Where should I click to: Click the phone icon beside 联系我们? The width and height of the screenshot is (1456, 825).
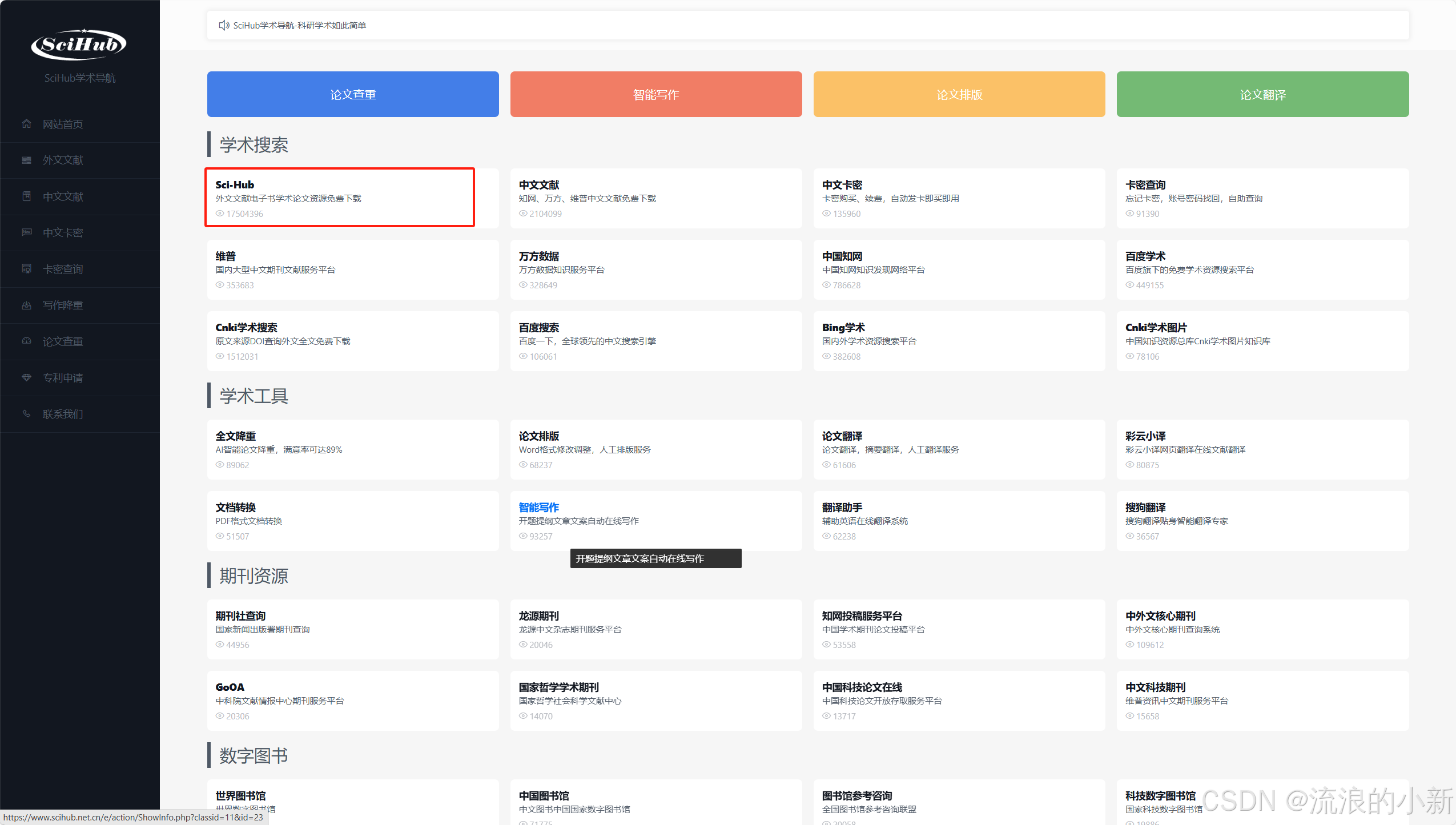click(26, 414)
